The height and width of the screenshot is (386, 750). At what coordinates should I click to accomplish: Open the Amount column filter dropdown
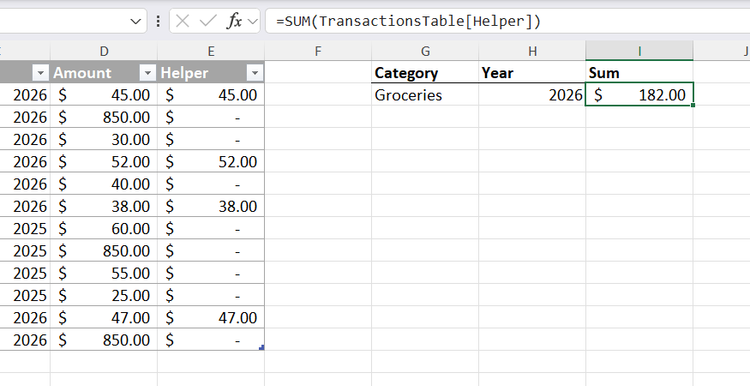click(147, 73)
